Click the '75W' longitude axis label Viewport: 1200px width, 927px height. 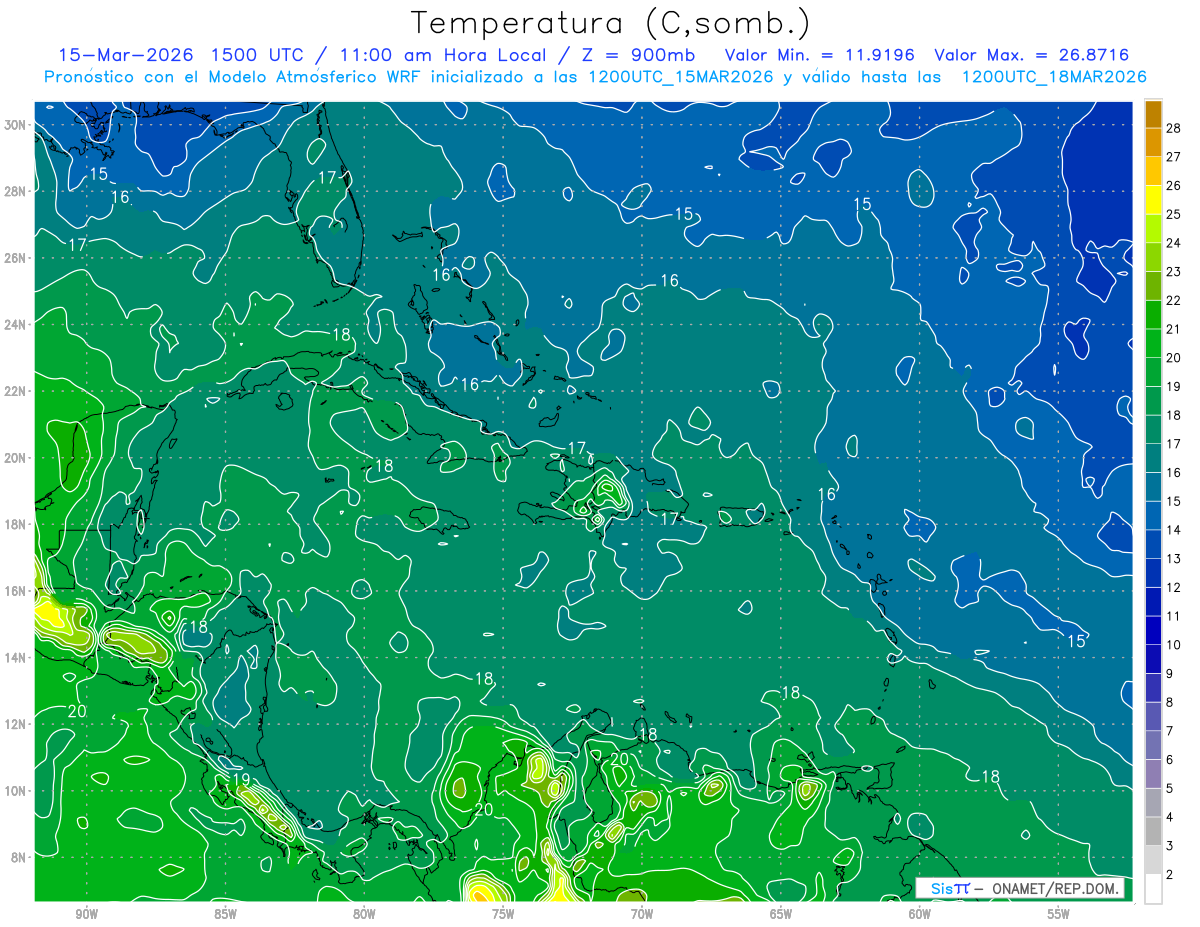pyautogui.click(x=503, y=914)
